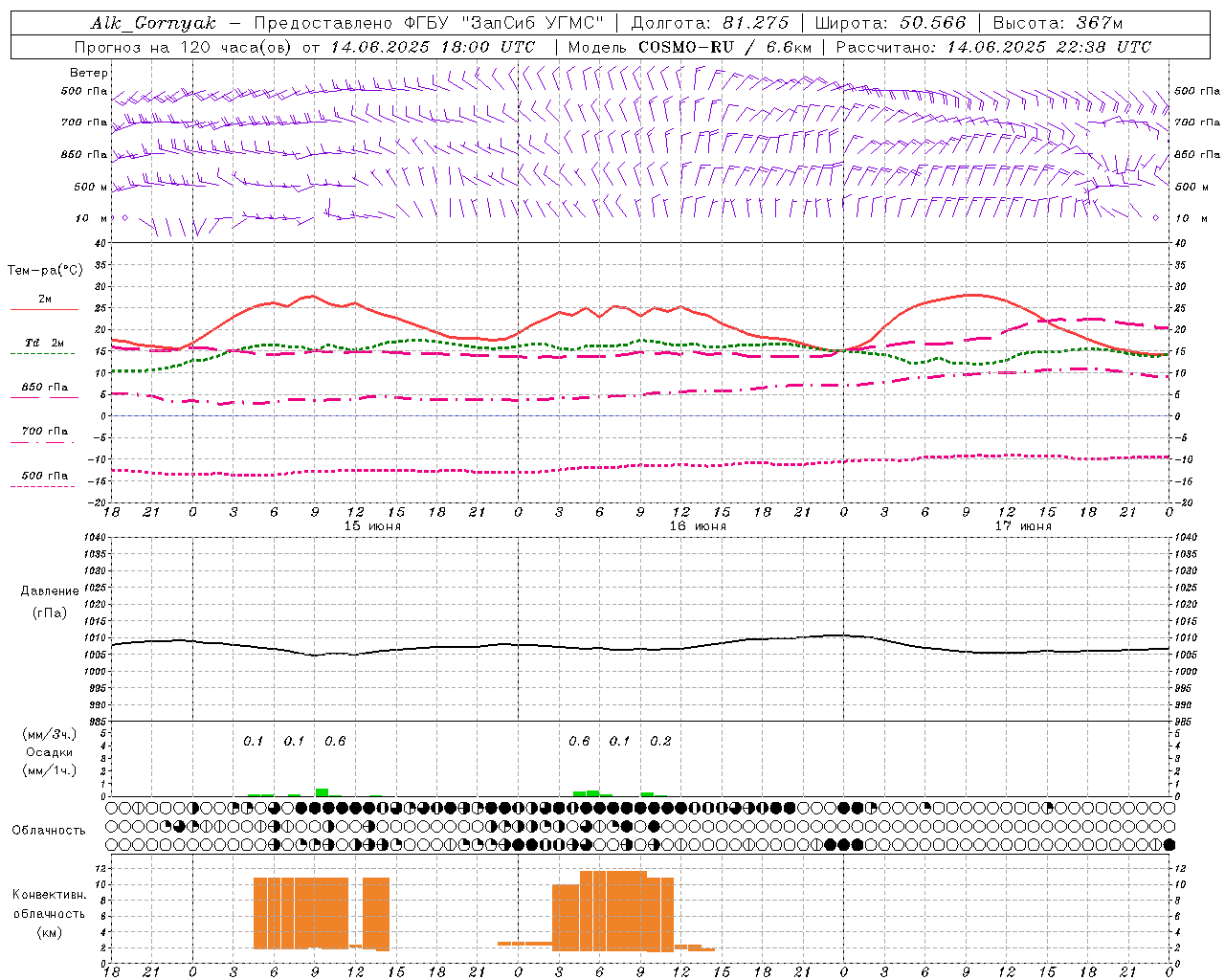
Task: Click the tallest green precipitation bar on 15 июня
Action: coord(322,792)
